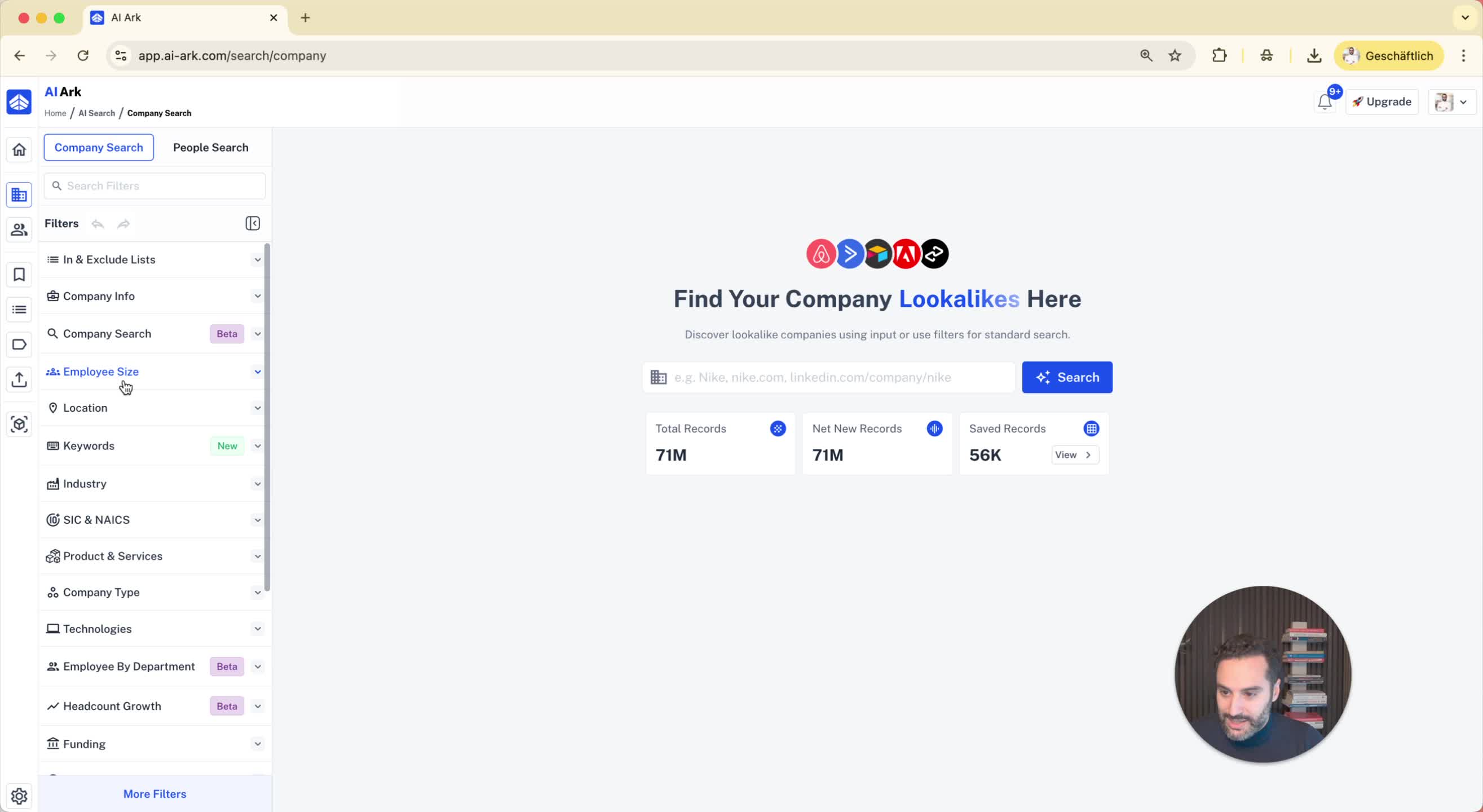1483x812 pixels.
Task: Open the user avatar dropdown menu
Action: click(1451, 103)
